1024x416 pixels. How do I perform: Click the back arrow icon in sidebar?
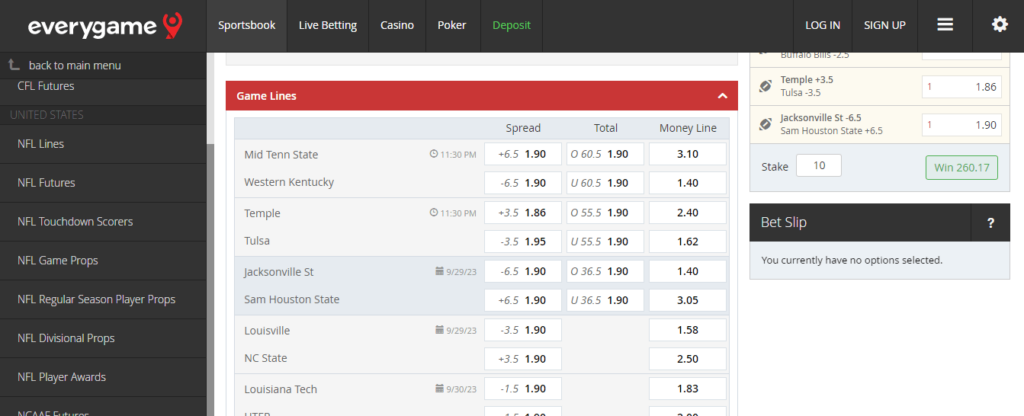point(14,65)
